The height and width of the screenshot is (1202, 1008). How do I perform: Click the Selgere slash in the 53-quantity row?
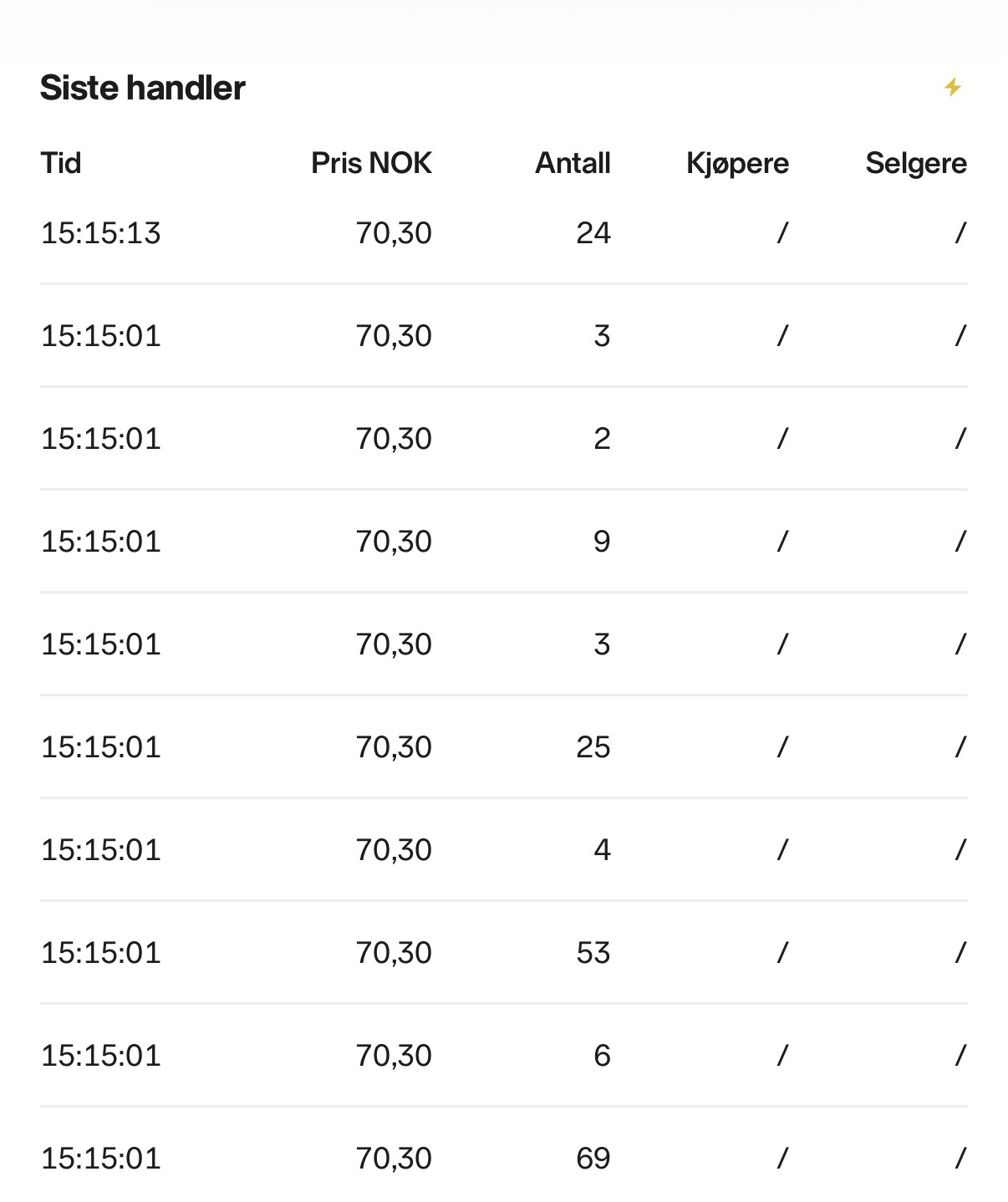coord(960,953)
